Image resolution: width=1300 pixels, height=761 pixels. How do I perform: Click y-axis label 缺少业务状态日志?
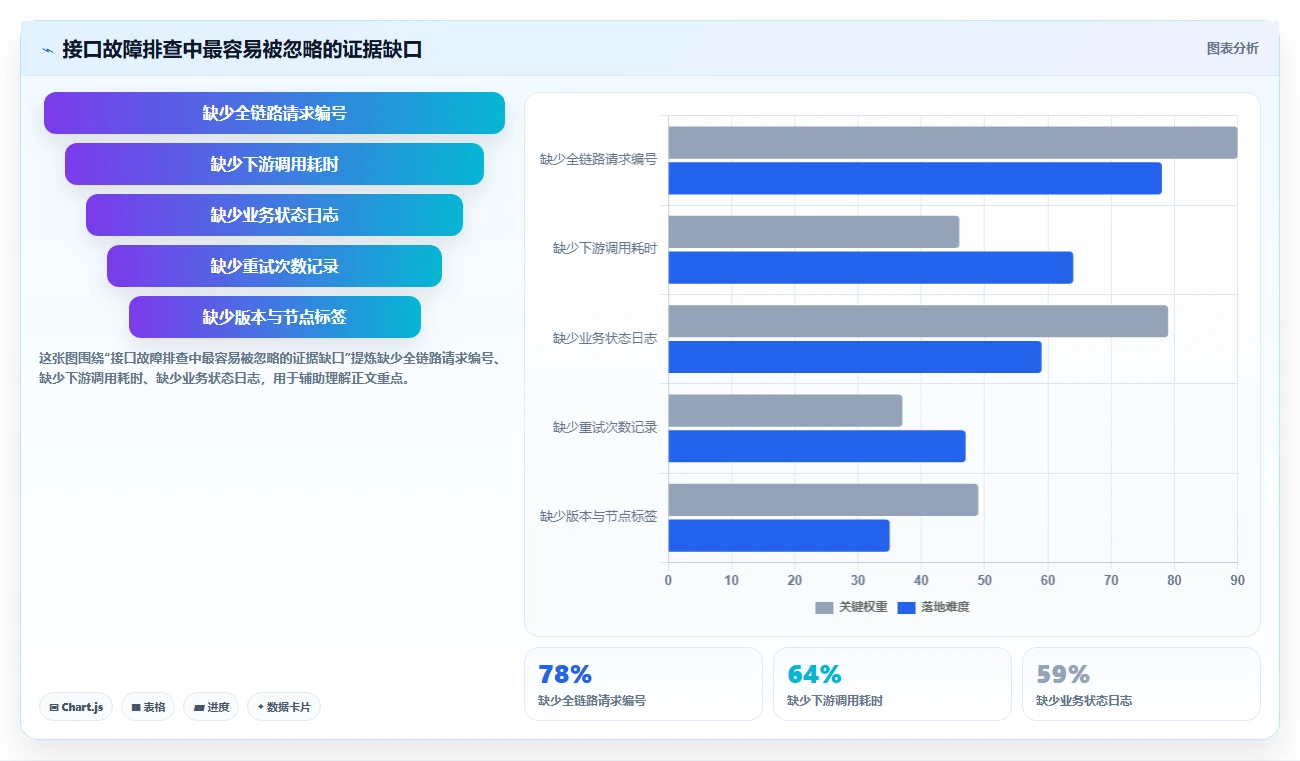tap(605, 338)
